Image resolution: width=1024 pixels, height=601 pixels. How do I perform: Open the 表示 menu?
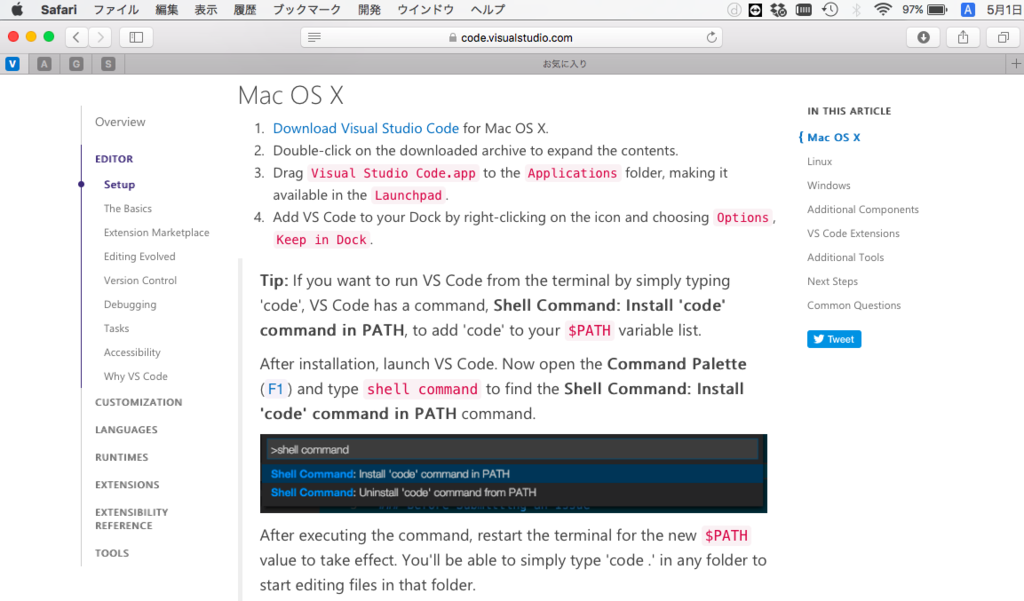point(206,9)
